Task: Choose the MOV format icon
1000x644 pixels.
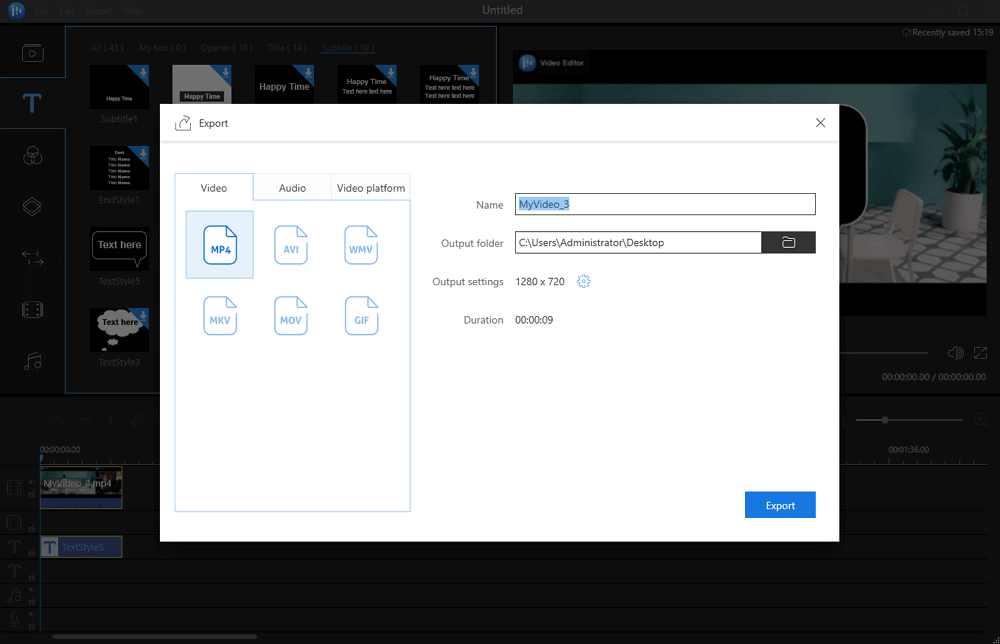Action: (x=291, y=316)
